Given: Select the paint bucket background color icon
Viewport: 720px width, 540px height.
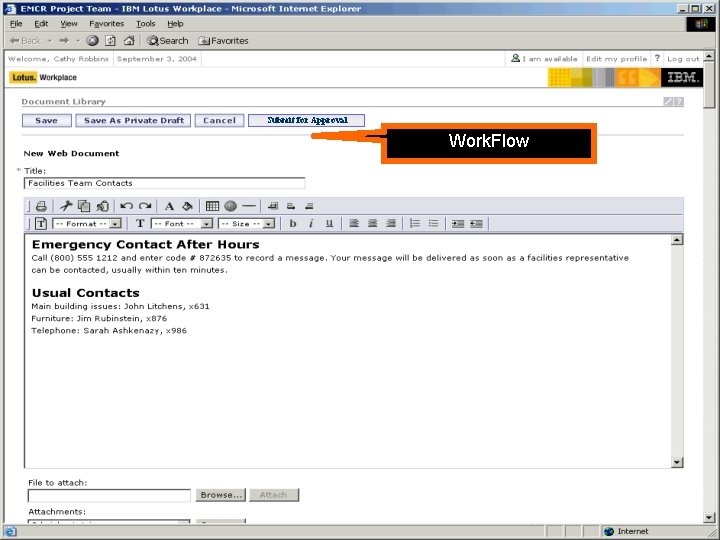Looking at the screenshot, I should click(187, 206).
